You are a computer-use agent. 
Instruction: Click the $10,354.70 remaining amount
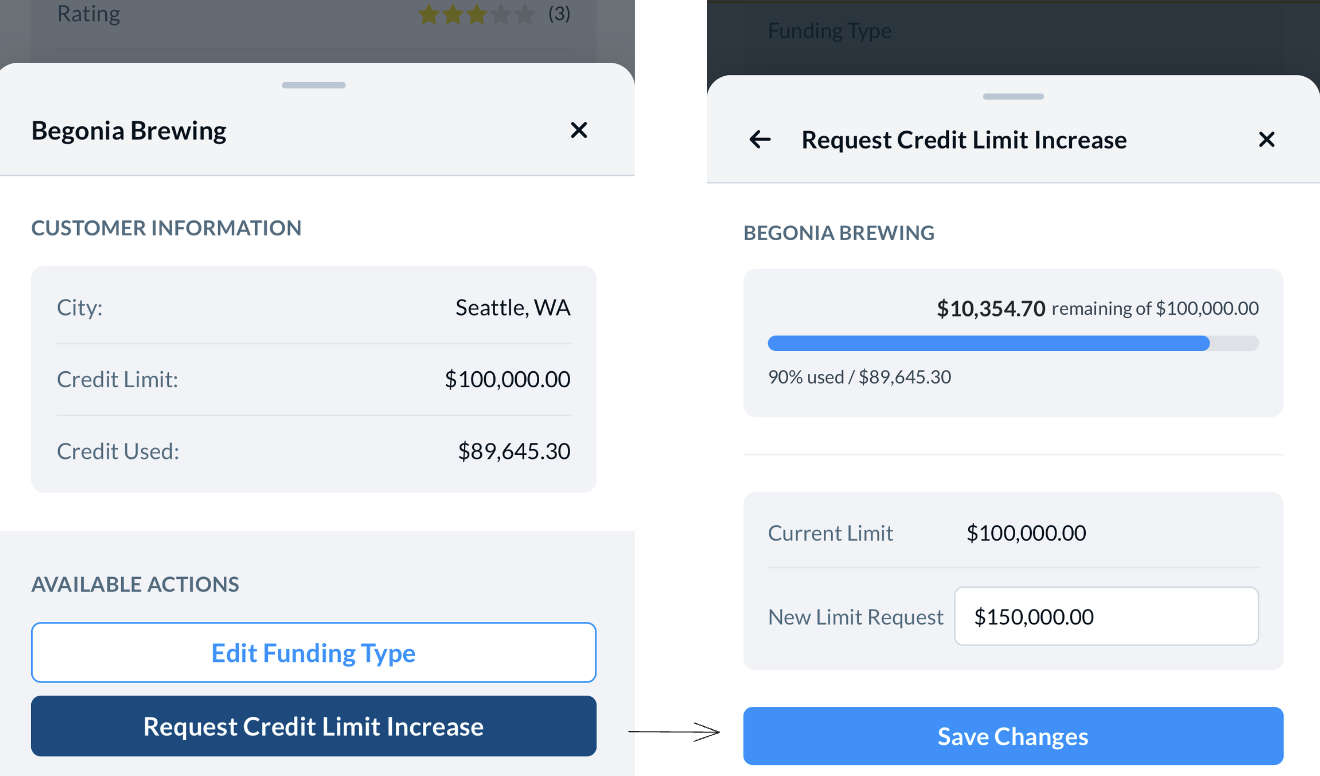(990, 309)
